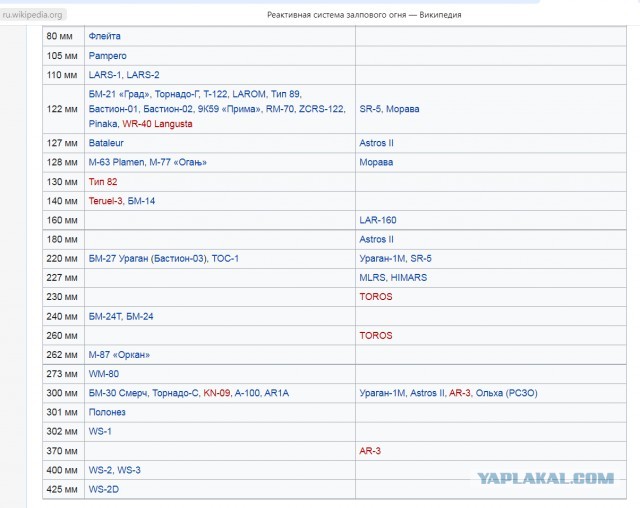Open the WS-1 link
This screenshot has width=640, height=508.
tap(100, 431)
